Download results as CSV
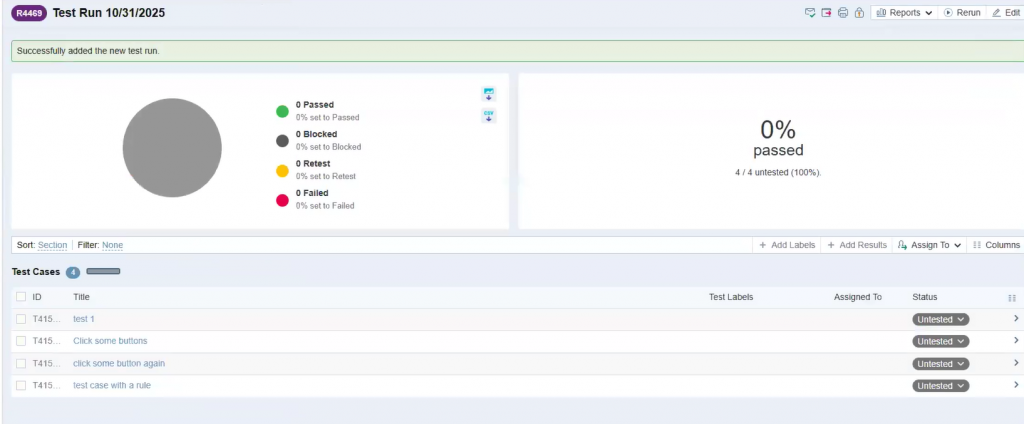 (x=489, y=116)
